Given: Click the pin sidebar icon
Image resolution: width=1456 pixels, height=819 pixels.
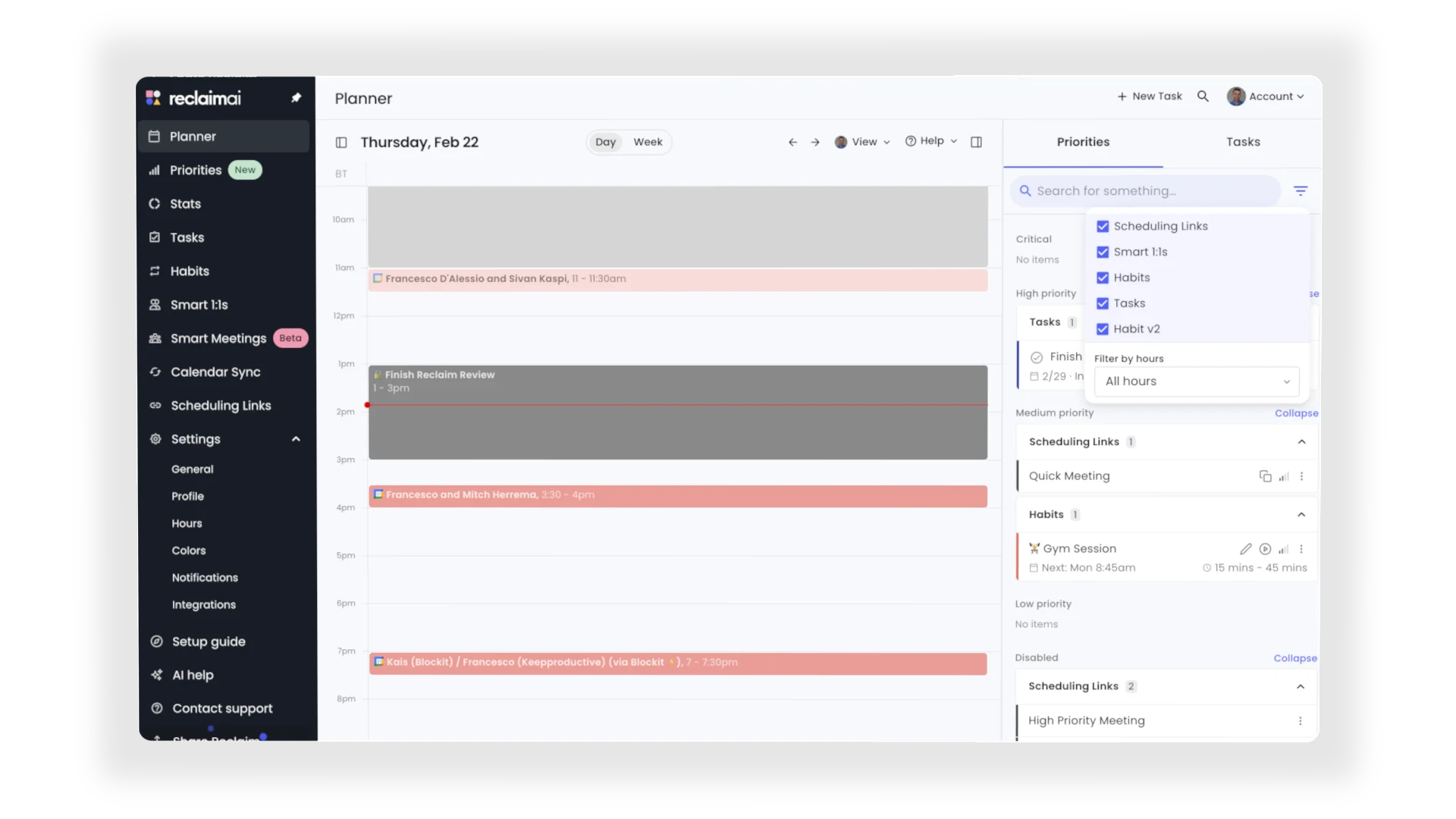Looking at the screenshot, I should 297,98.
